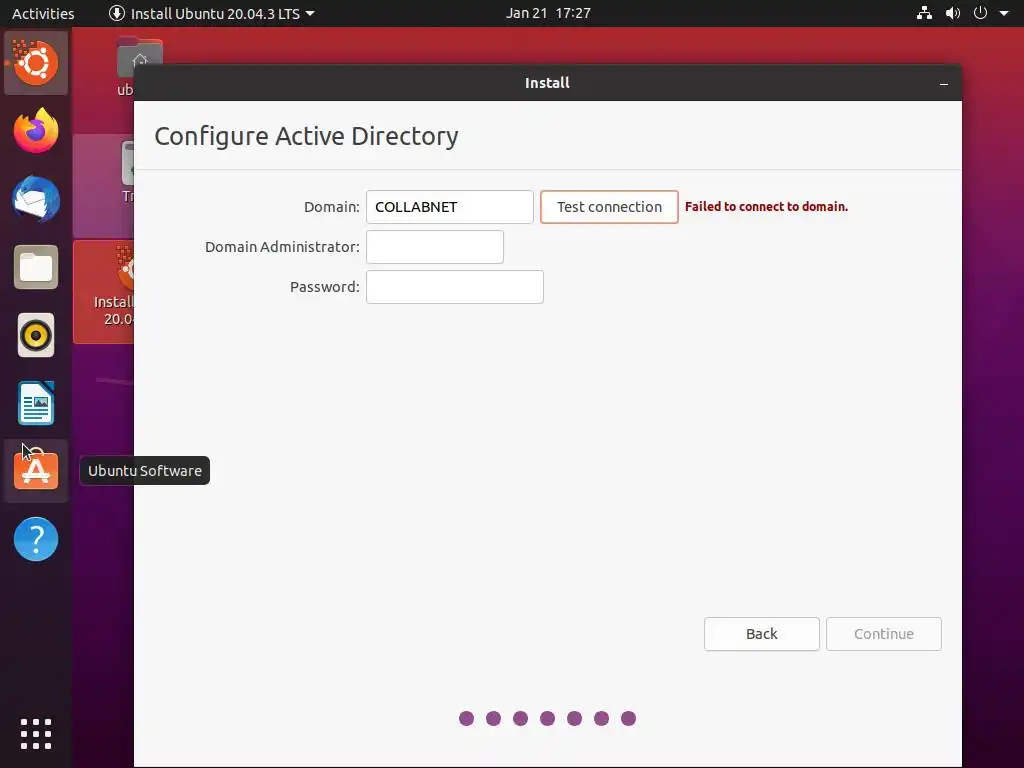Screen dimensions: 1024x768
Task: Click the disabled Continue button
Action: (884, 634)
